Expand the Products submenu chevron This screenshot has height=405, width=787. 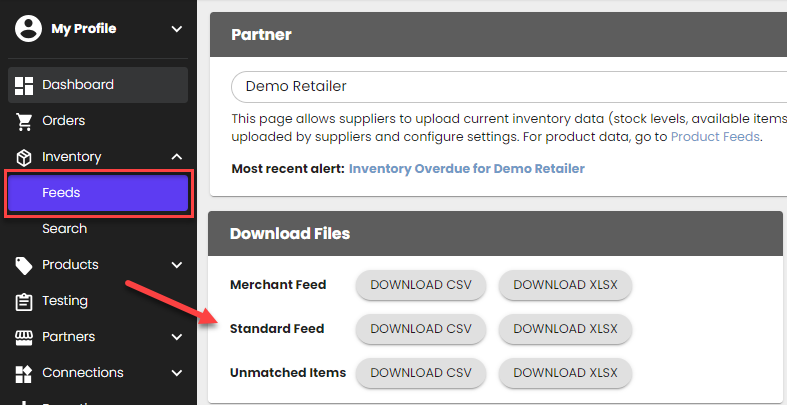pyautogui.click(x=177, y=265)
